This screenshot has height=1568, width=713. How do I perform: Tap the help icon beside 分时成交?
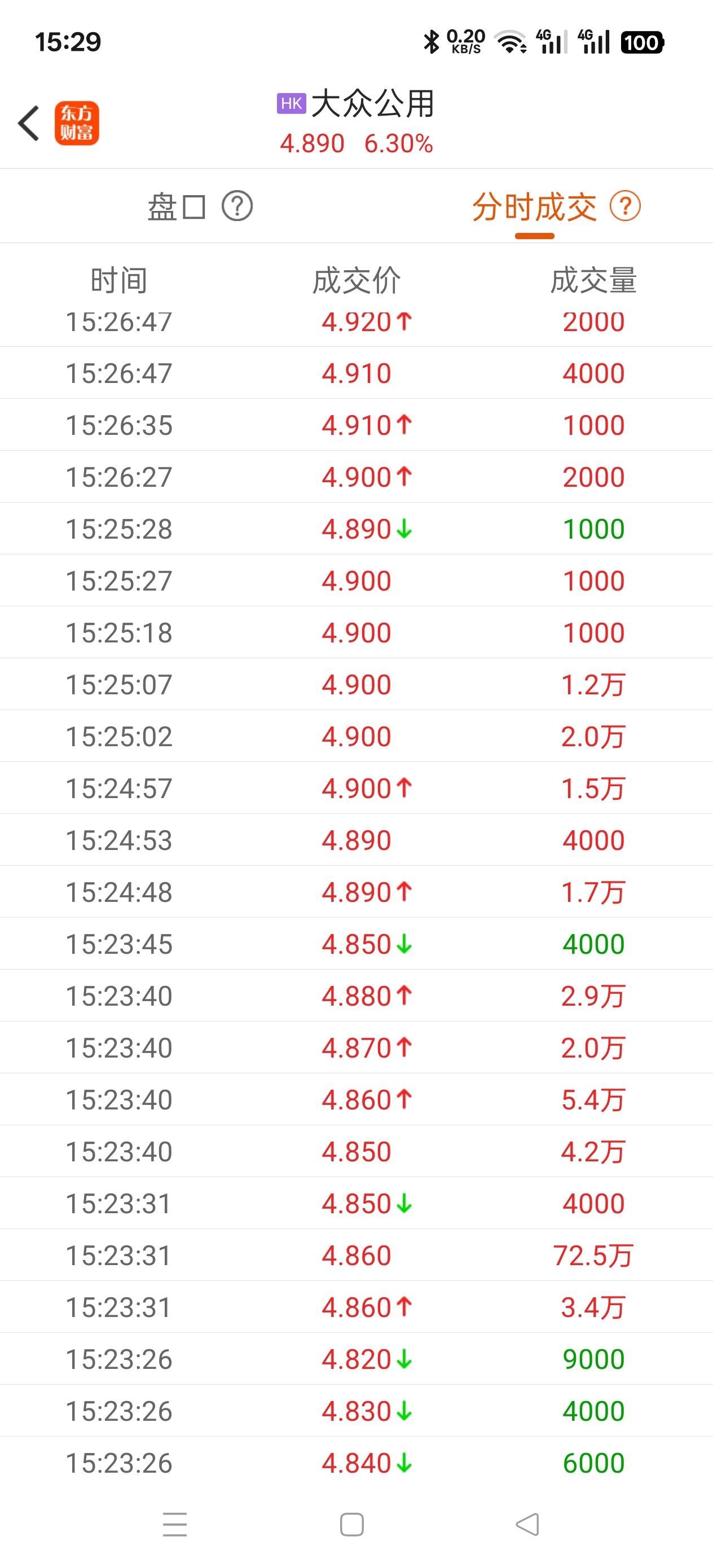(626, 206)
